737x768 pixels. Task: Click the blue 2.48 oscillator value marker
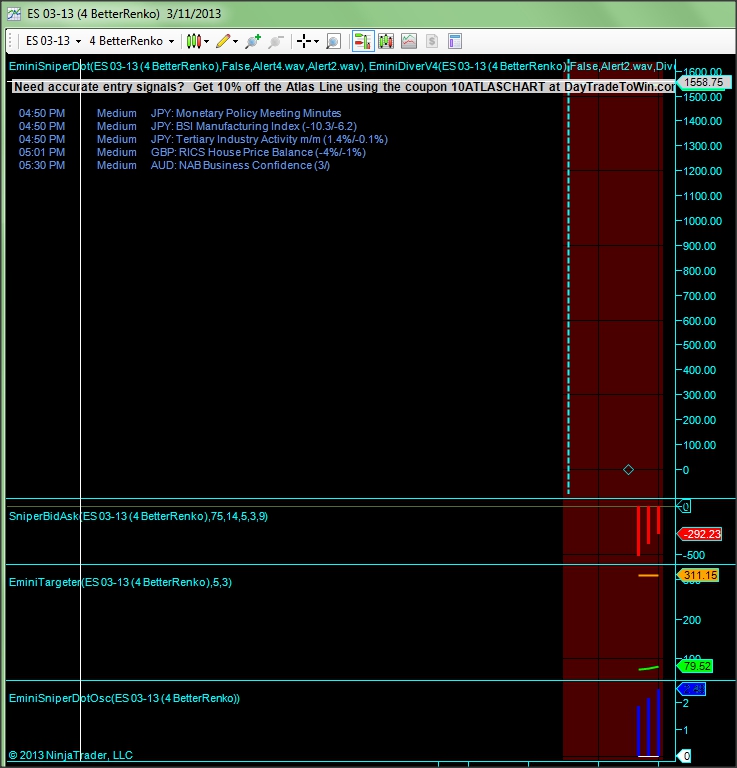(x=691, y=689)
